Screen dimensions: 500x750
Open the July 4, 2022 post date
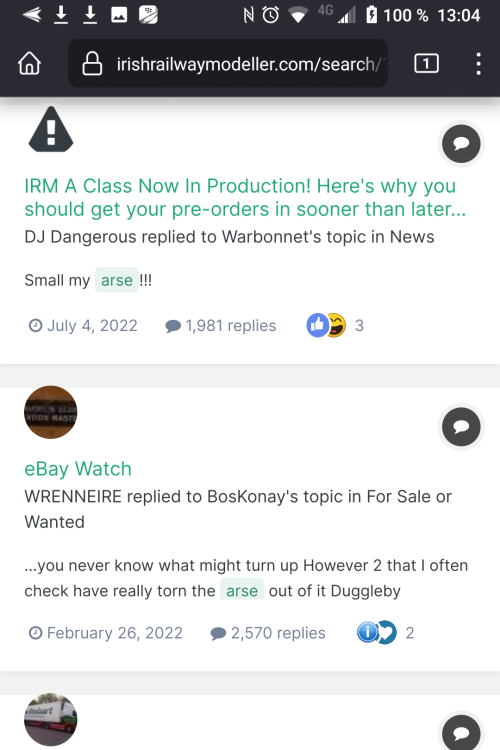pyautogui.click(x=83, y=326)
